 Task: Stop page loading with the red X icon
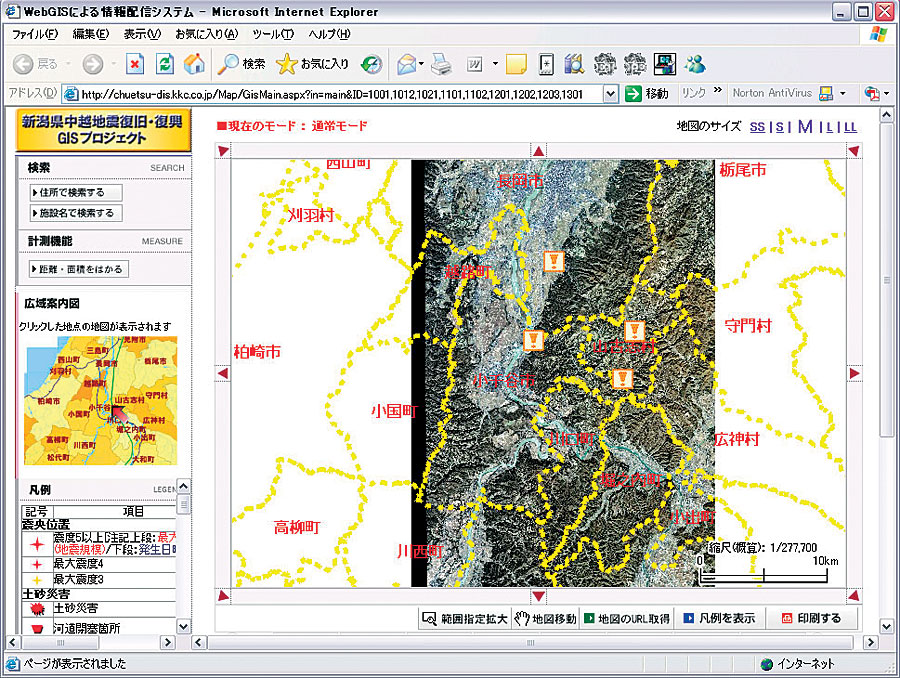[134, 64]
